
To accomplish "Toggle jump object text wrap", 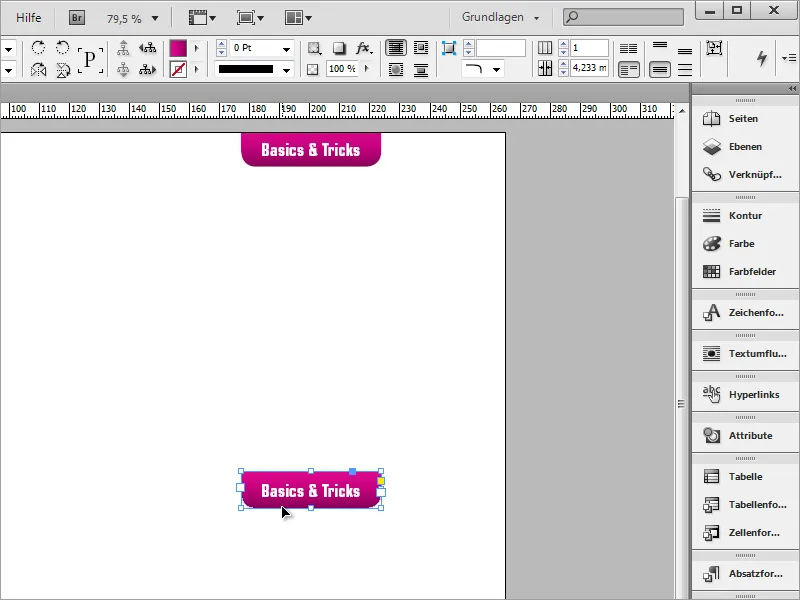I will (421, 69).
